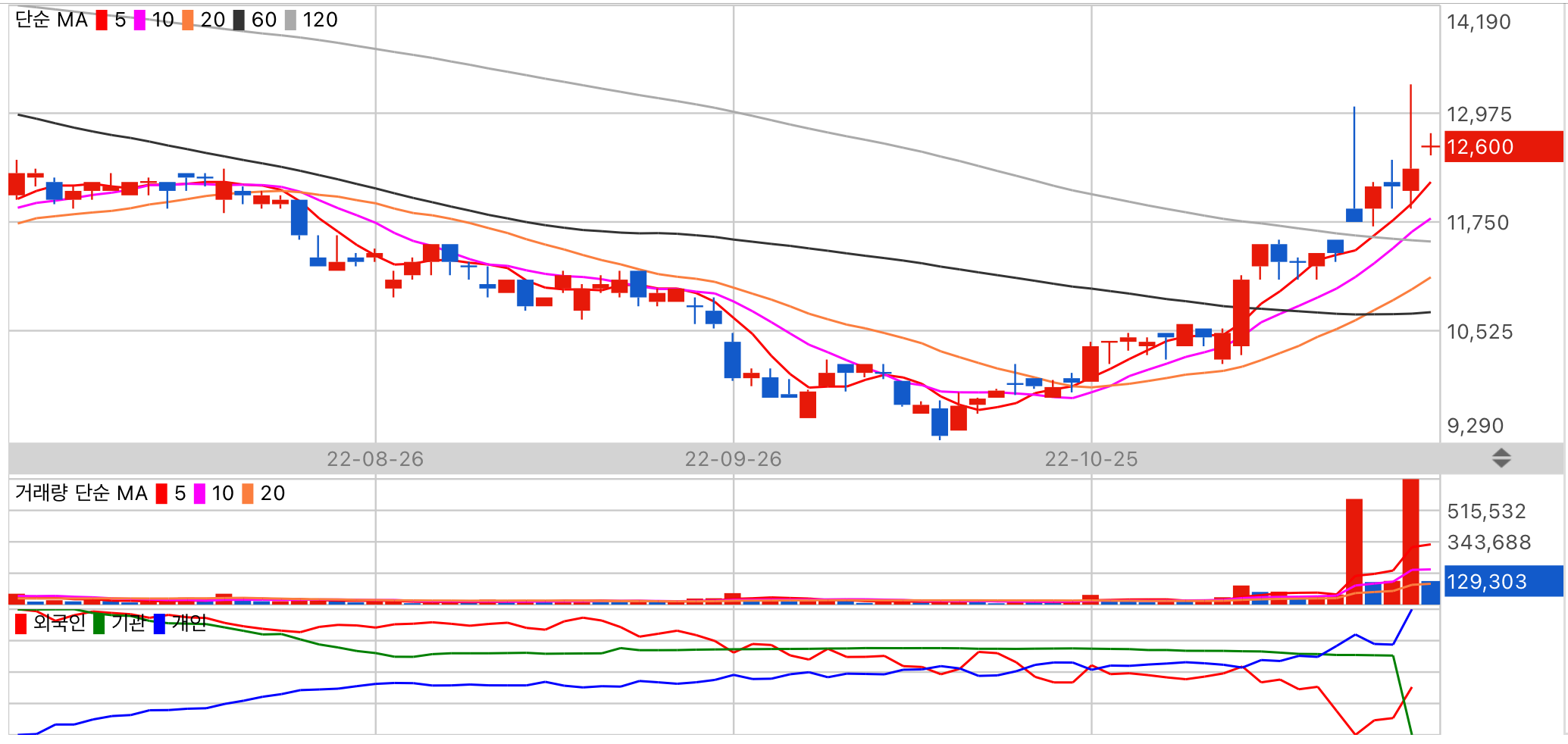Click the blue 개인 legend swatch
Image resolution: width=1568 pixels, height=744 pixels.
(x=159, y=624)
